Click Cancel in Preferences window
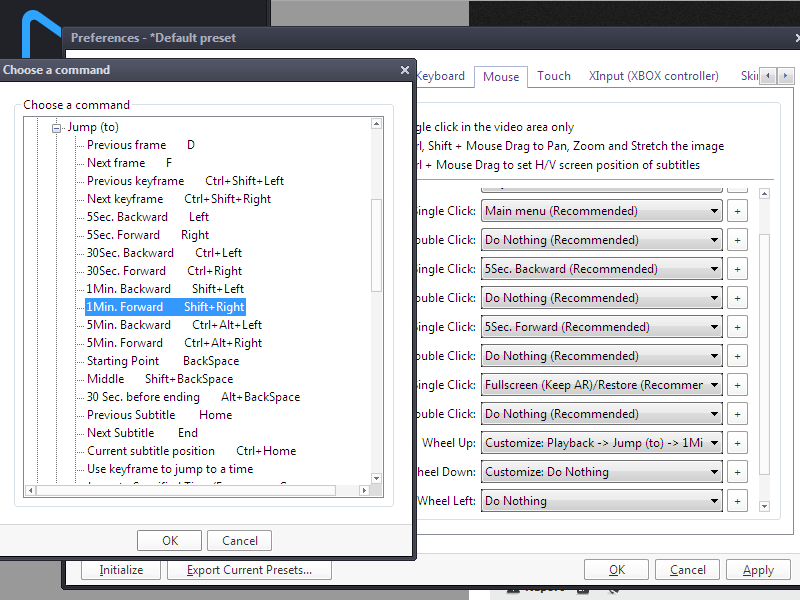The image size is (800, 600). pos(687,570)
